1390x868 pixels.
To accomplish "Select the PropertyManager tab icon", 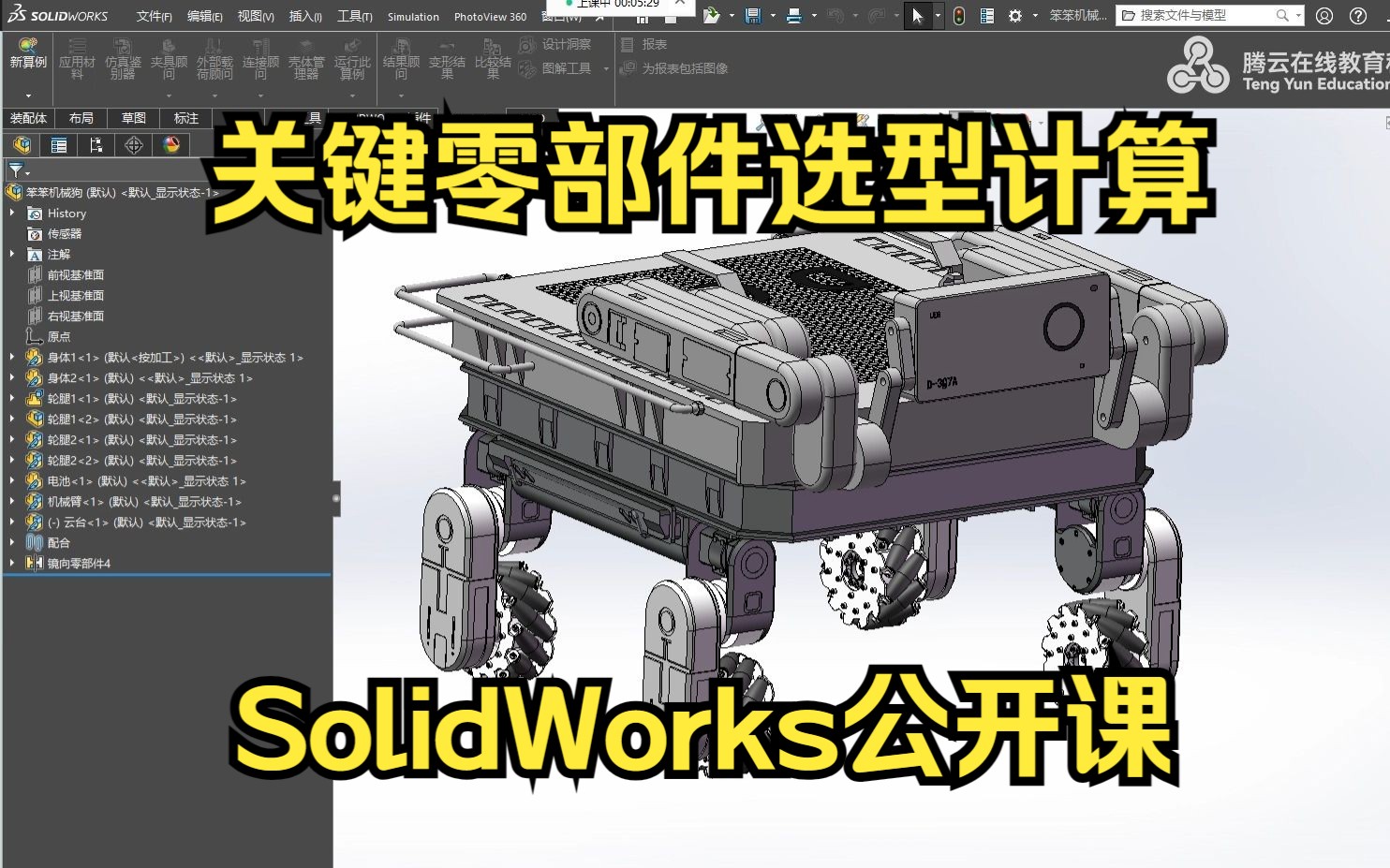I will (59, 144).
